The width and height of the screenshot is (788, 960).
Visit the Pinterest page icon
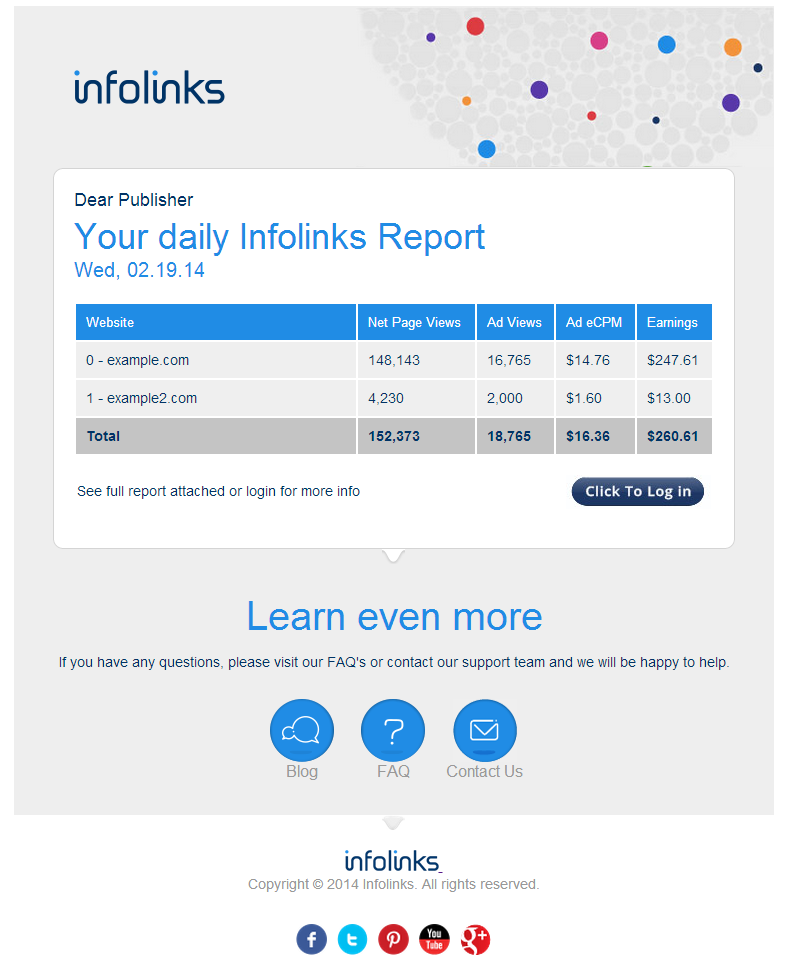(393, 939)
